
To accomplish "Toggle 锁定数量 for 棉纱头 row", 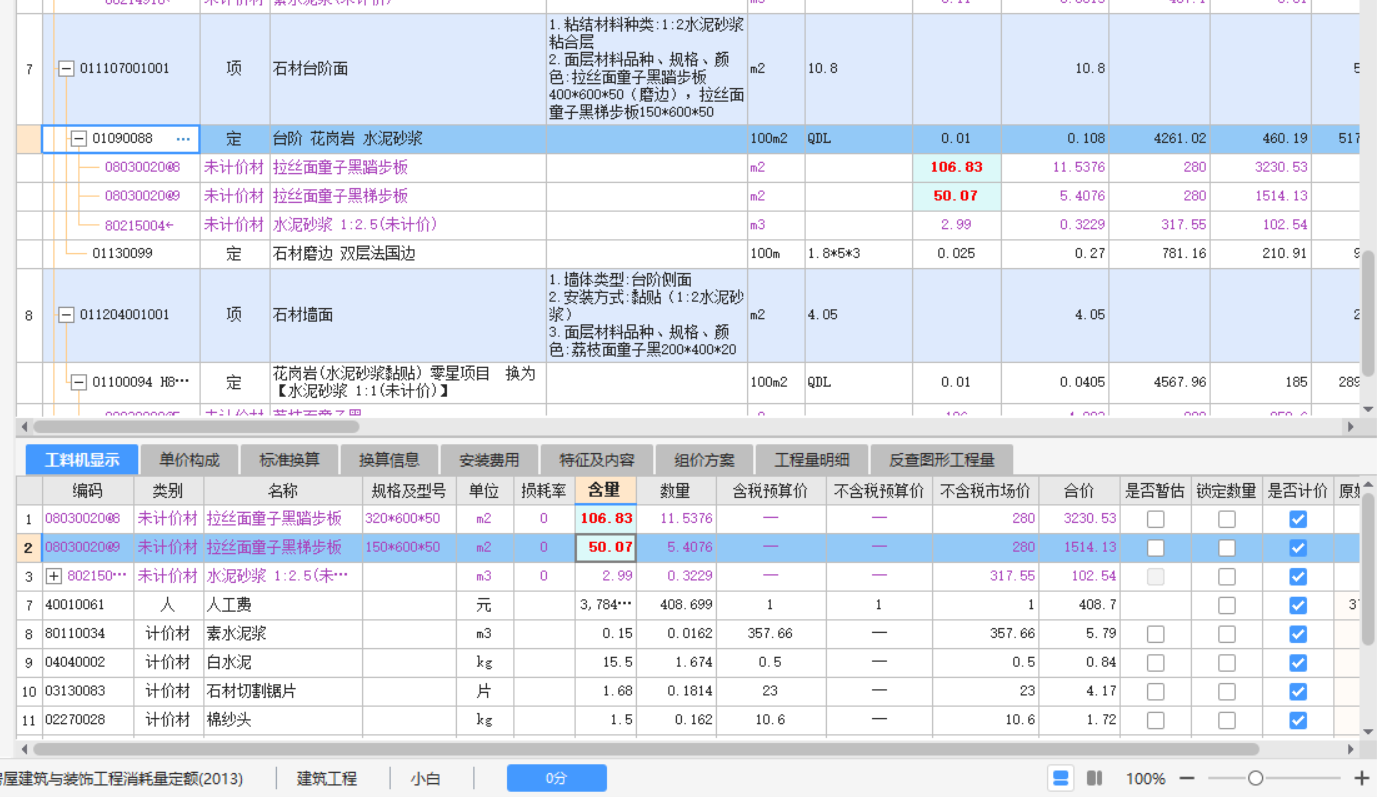I will point(1226,720).
